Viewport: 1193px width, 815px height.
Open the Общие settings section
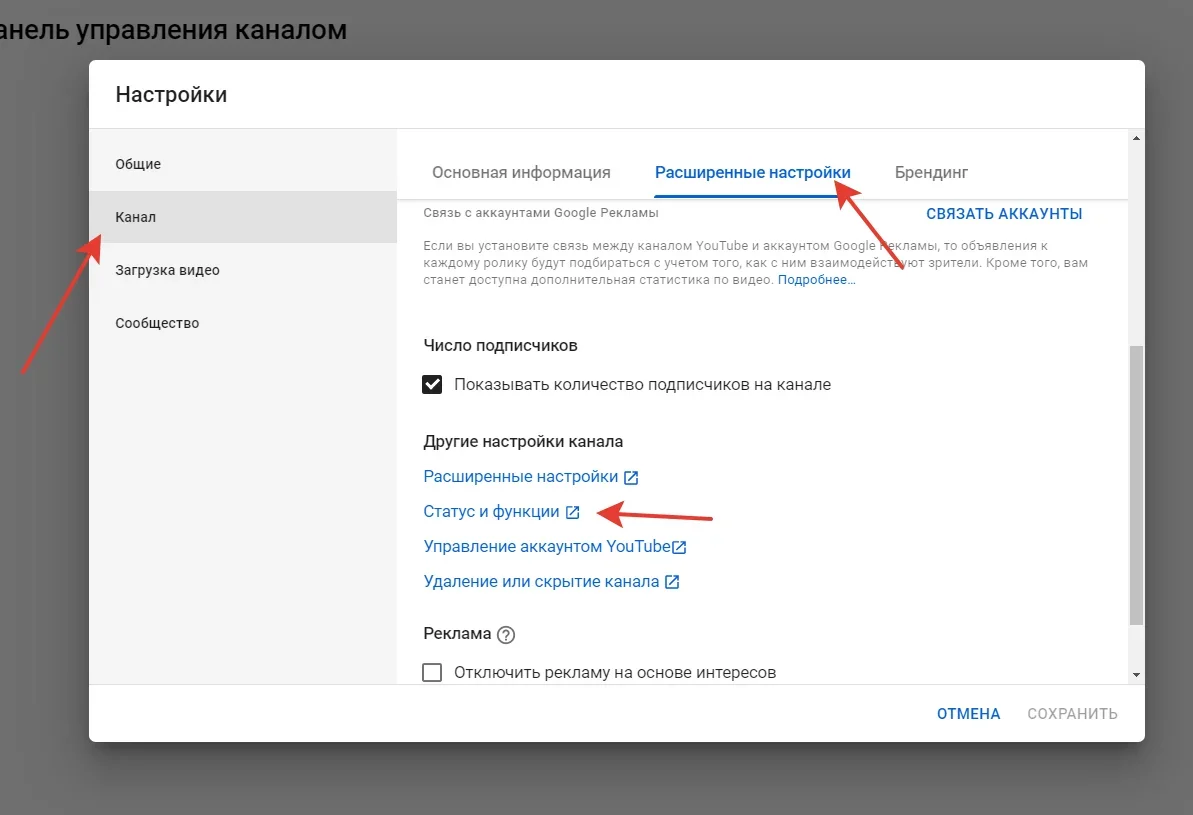pyautogui.click(x=138, y=164)
